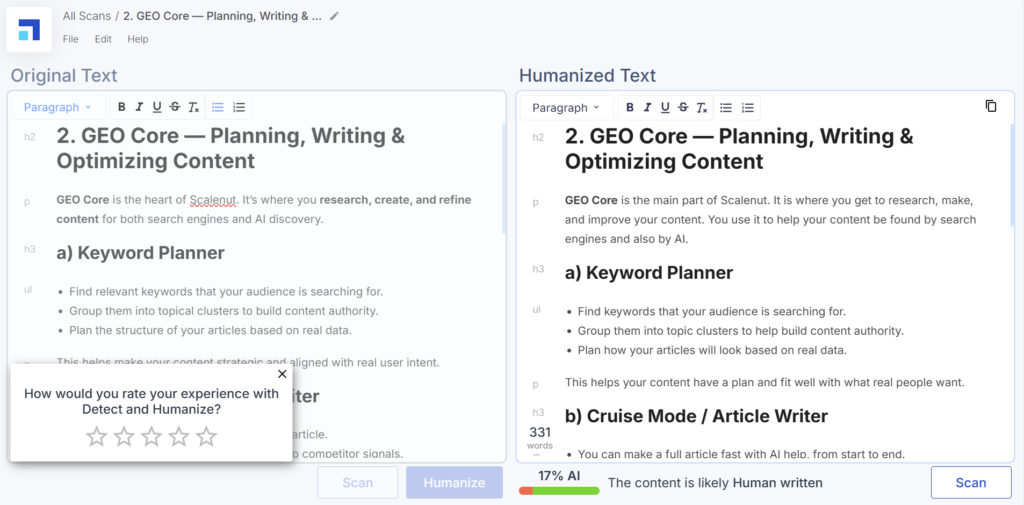
Task: Toggle bullet list in Humanized Text toolbar
Action: (726, 107)
